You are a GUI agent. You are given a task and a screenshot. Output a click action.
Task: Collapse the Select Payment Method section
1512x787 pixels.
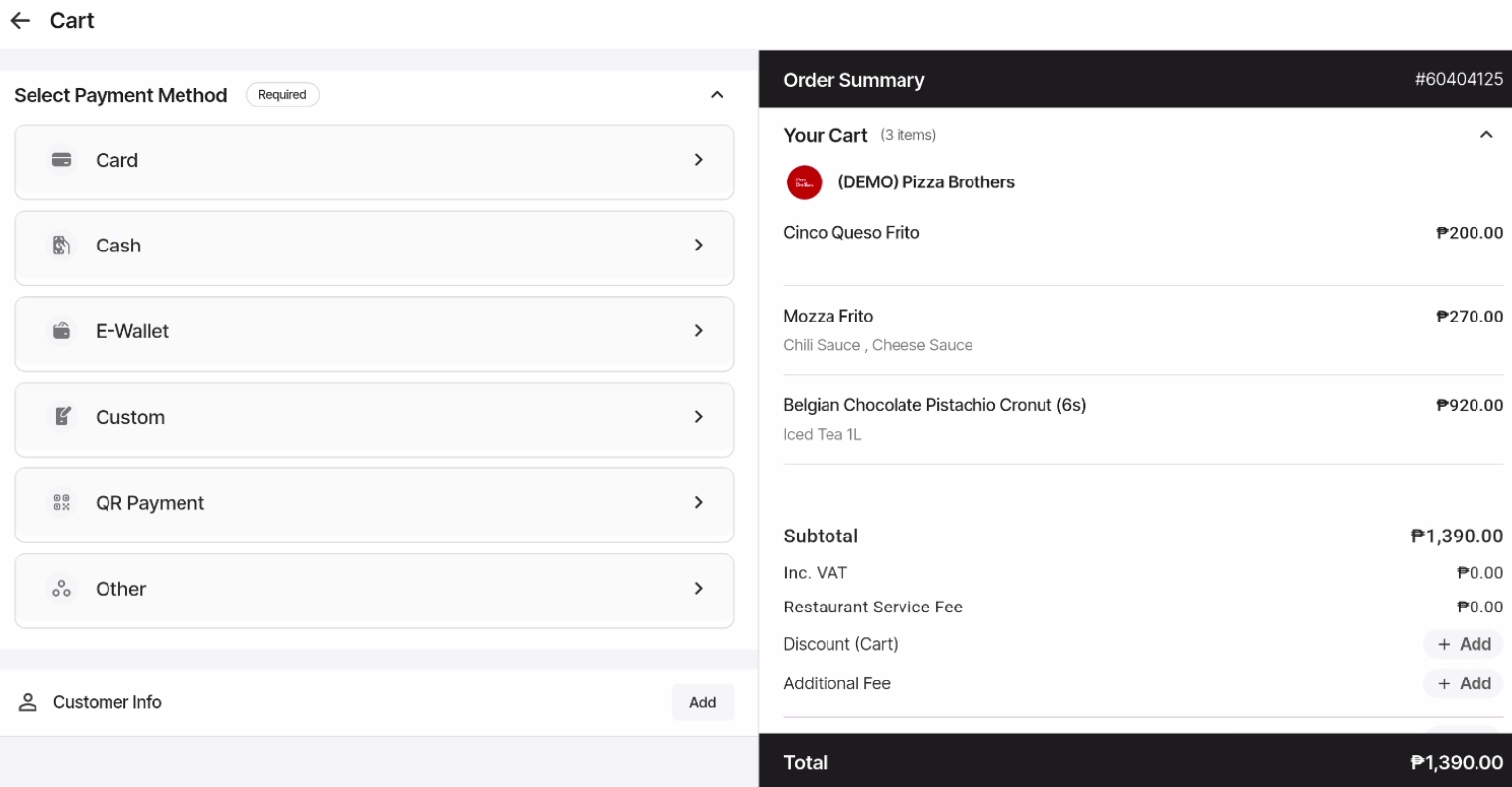pyautogui.click(x=717, y=95)
